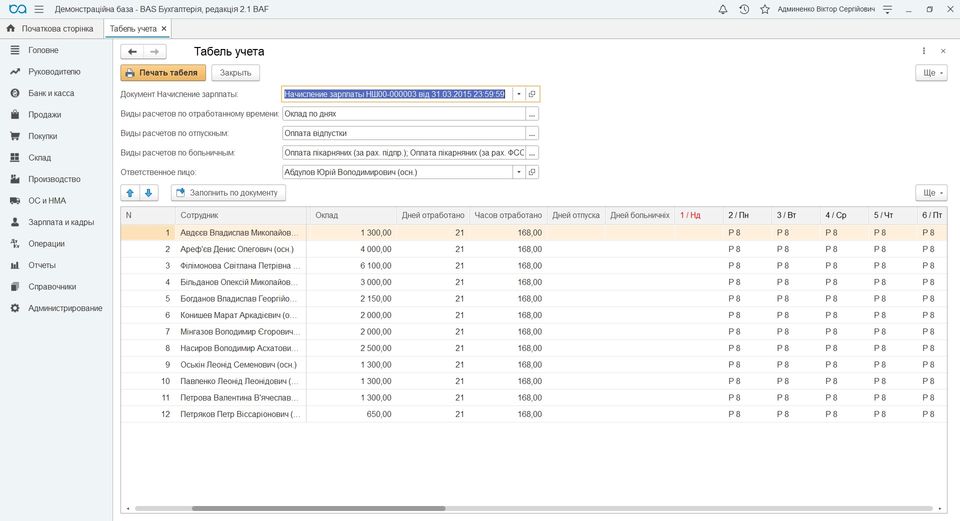Open notifications bell
The image size is (960, 521).
pyautogui.click(x=723, y=9)
